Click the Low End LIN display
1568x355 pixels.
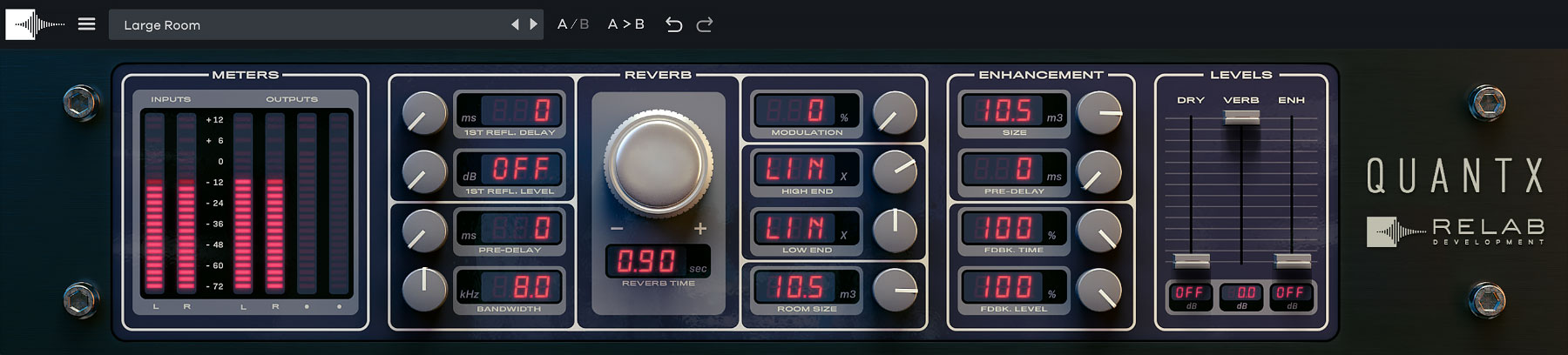pos(807,228)
